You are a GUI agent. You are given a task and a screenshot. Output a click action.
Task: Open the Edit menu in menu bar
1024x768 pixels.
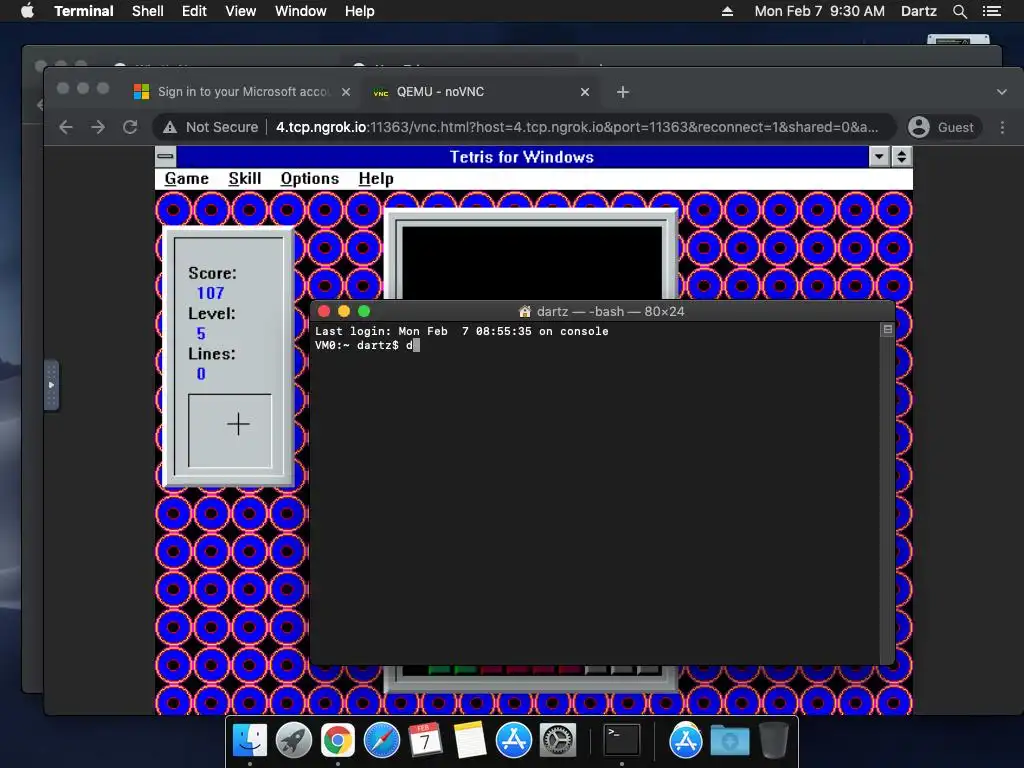[194, 11]
